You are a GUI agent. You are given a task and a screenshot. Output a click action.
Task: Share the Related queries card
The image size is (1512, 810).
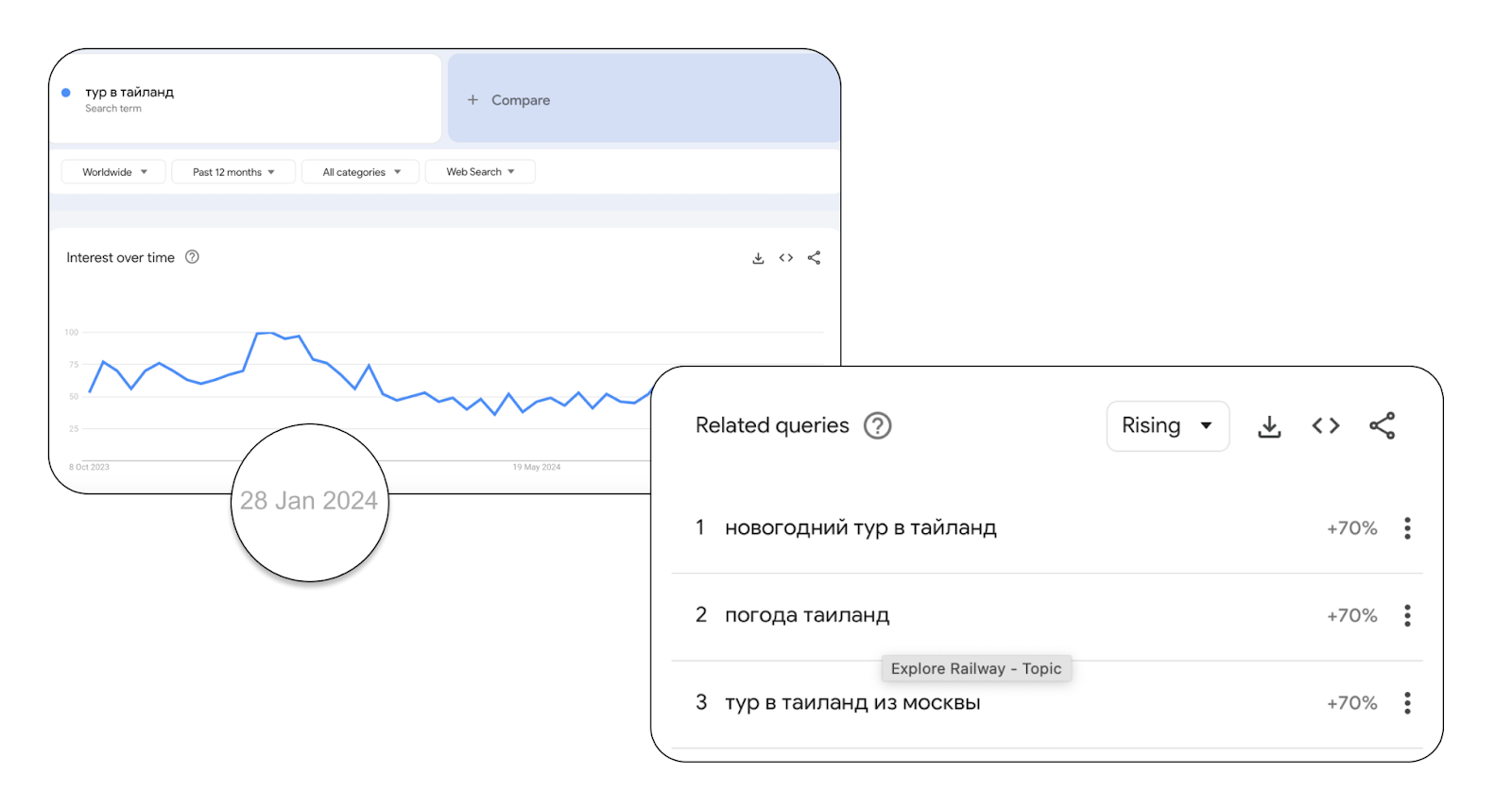[1383, 426]
